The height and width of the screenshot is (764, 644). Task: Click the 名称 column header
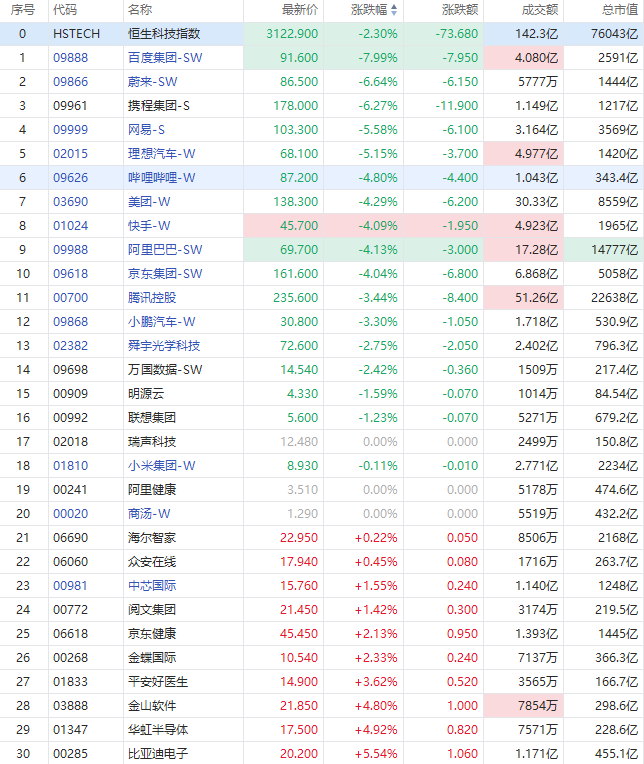pyautogui.click(x=140, y=10)
